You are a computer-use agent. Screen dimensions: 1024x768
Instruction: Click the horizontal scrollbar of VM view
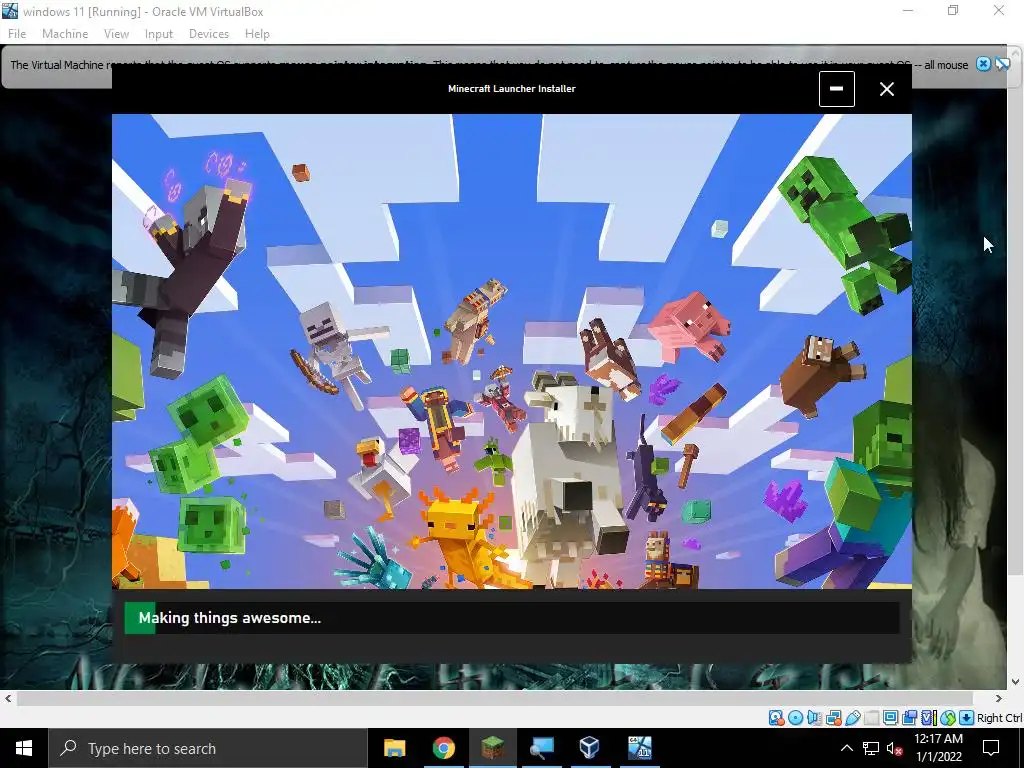tap(494, 699)
